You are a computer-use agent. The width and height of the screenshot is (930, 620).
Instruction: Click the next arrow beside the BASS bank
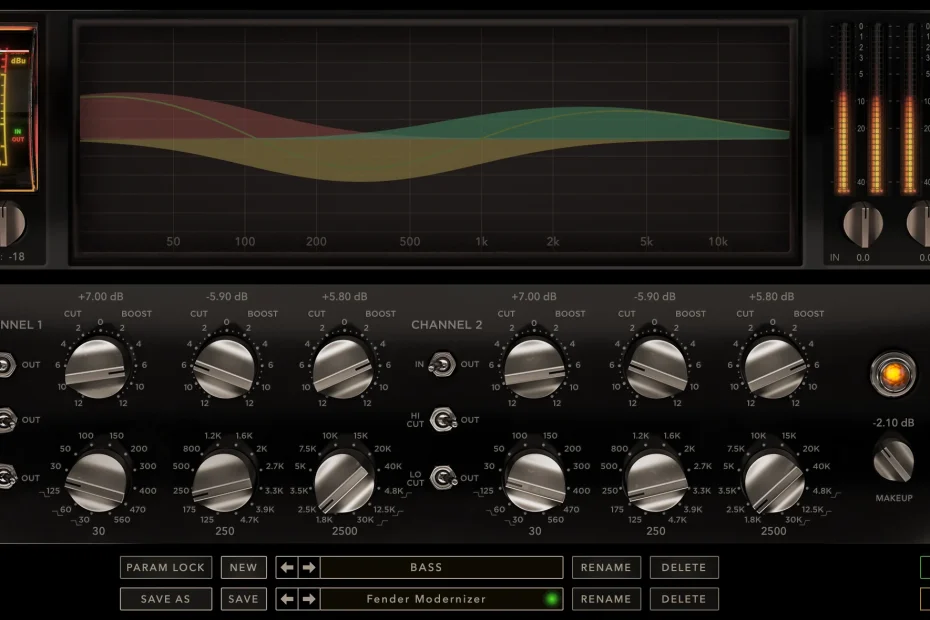point(309,567)
